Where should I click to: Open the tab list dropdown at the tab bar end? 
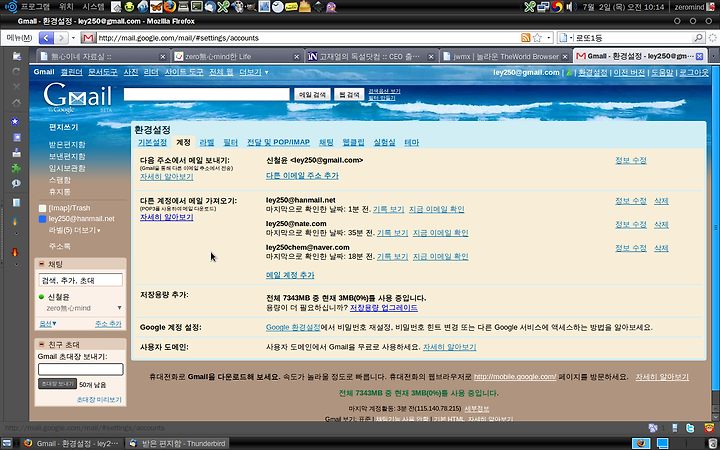click(x=713, y=56)
